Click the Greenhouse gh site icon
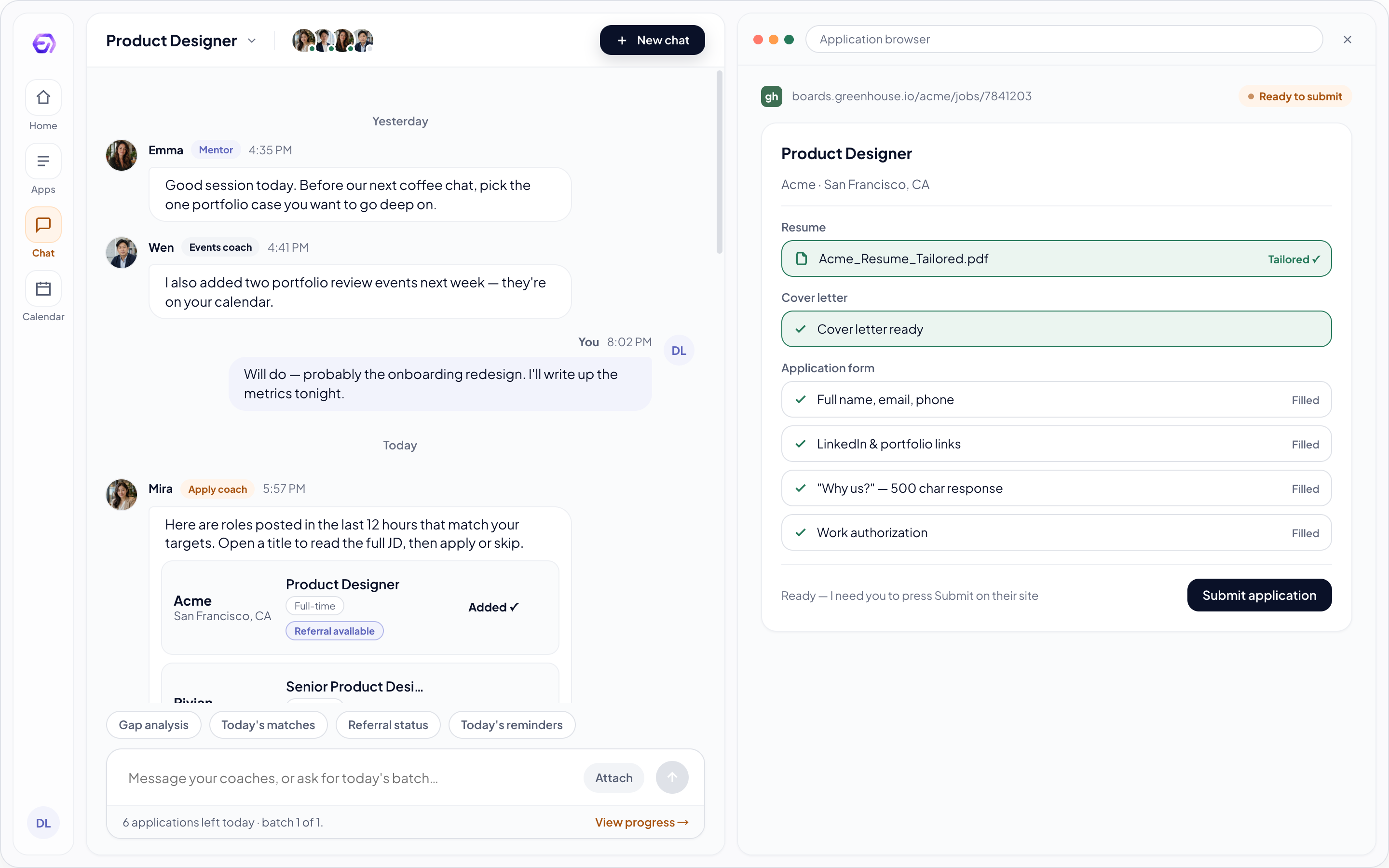 (x=771, y=96)
